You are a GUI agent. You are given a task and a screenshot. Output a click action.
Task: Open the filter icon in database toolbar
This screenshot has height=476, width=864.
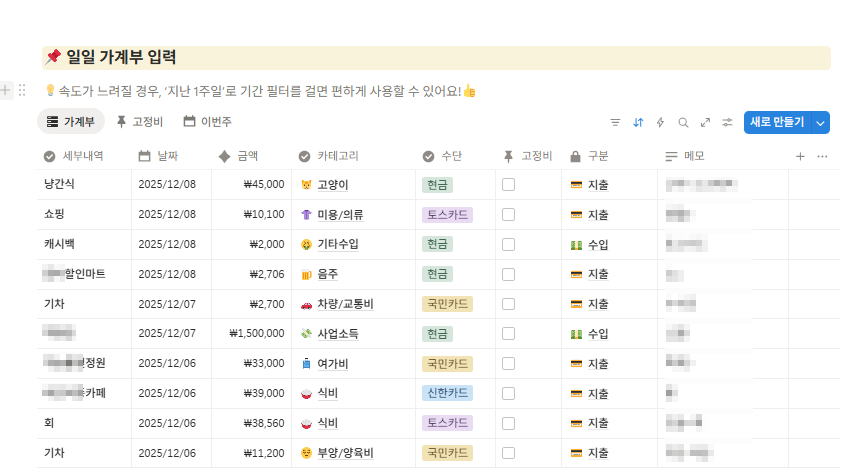615,122
